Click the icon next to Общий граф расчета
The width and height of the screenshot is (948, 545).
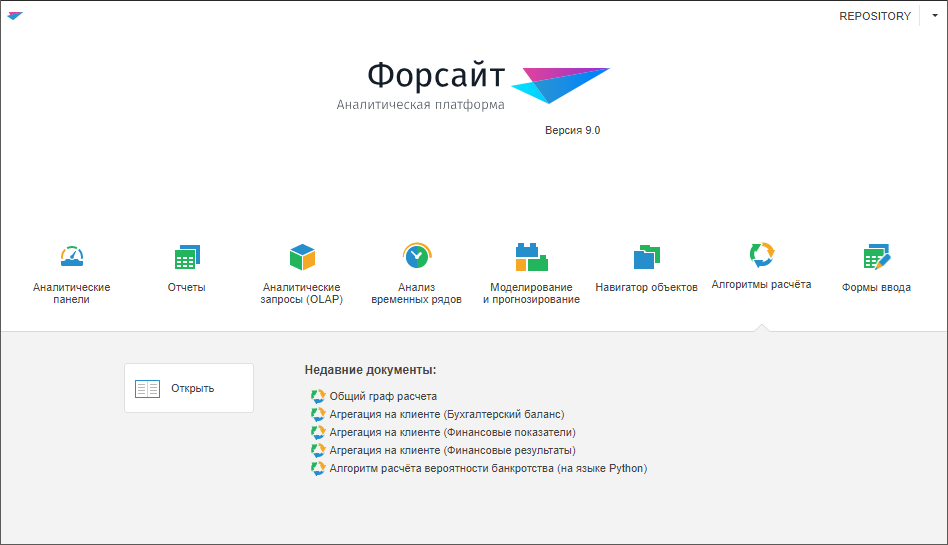(318, 396)
